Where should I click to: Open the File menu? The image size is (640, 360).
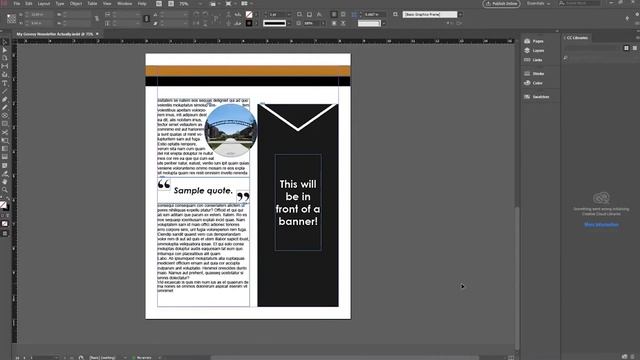click(17, 4)
